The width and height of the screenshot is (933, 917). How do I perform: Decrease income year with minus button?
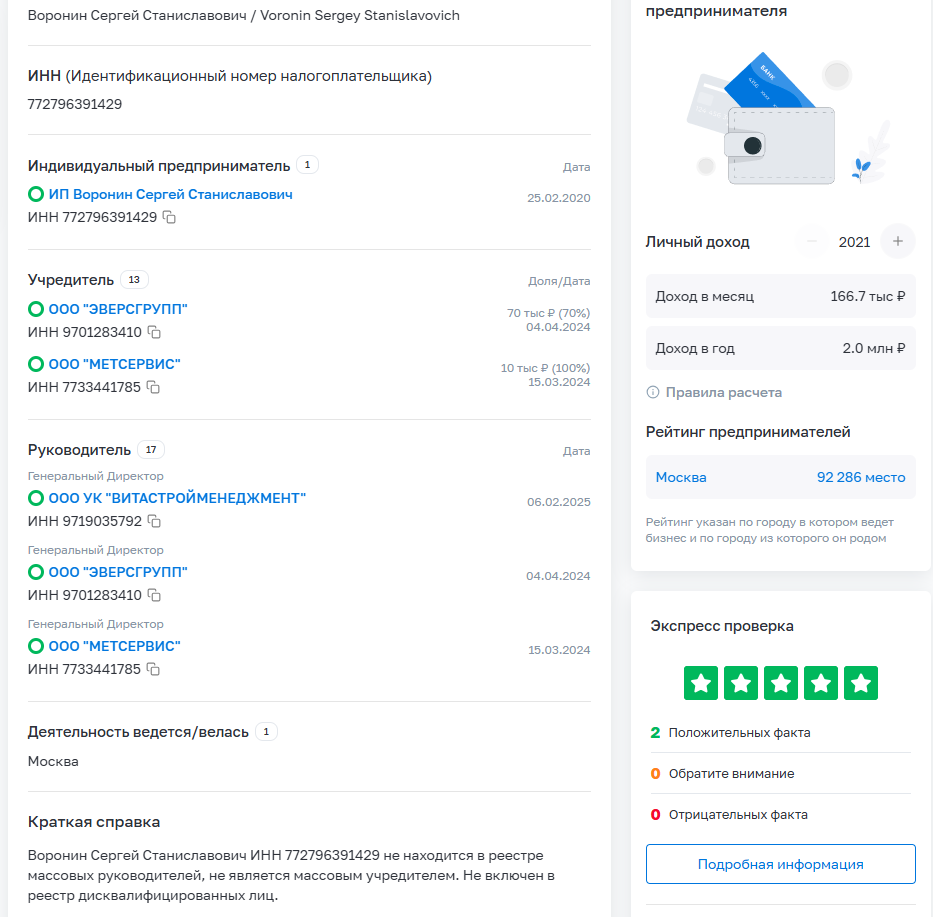[813, 242]
